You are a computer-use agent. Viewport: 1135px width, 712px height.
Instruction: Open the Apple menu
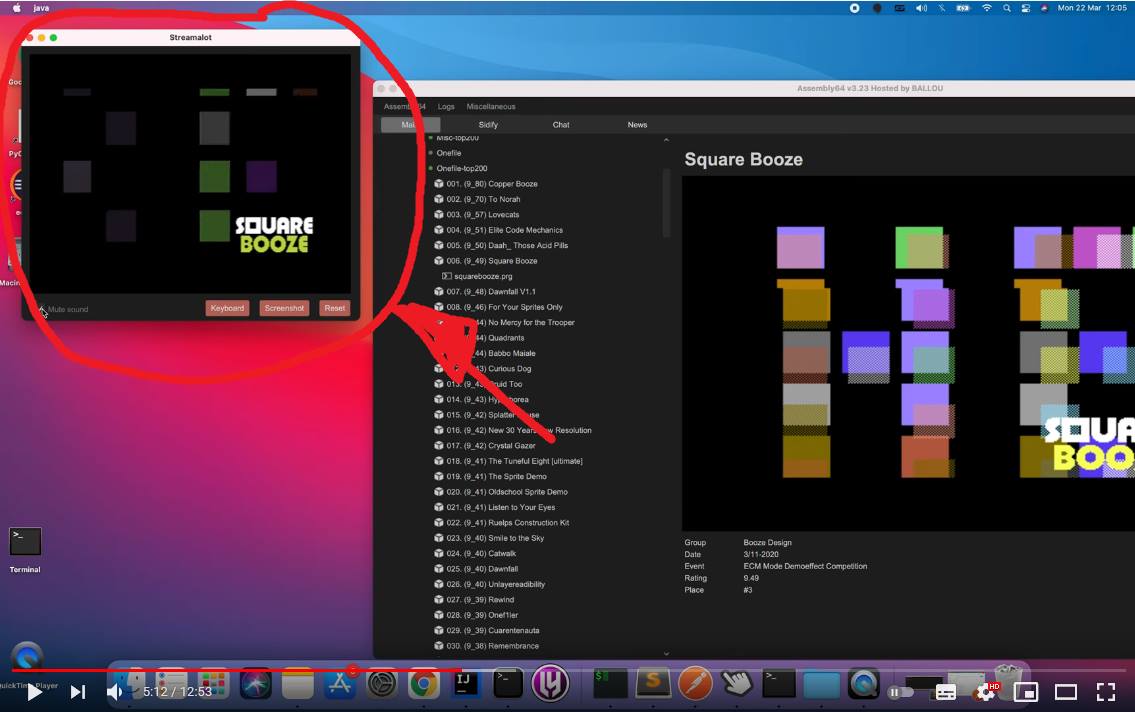pyautogui.click(x=17, y=8)
